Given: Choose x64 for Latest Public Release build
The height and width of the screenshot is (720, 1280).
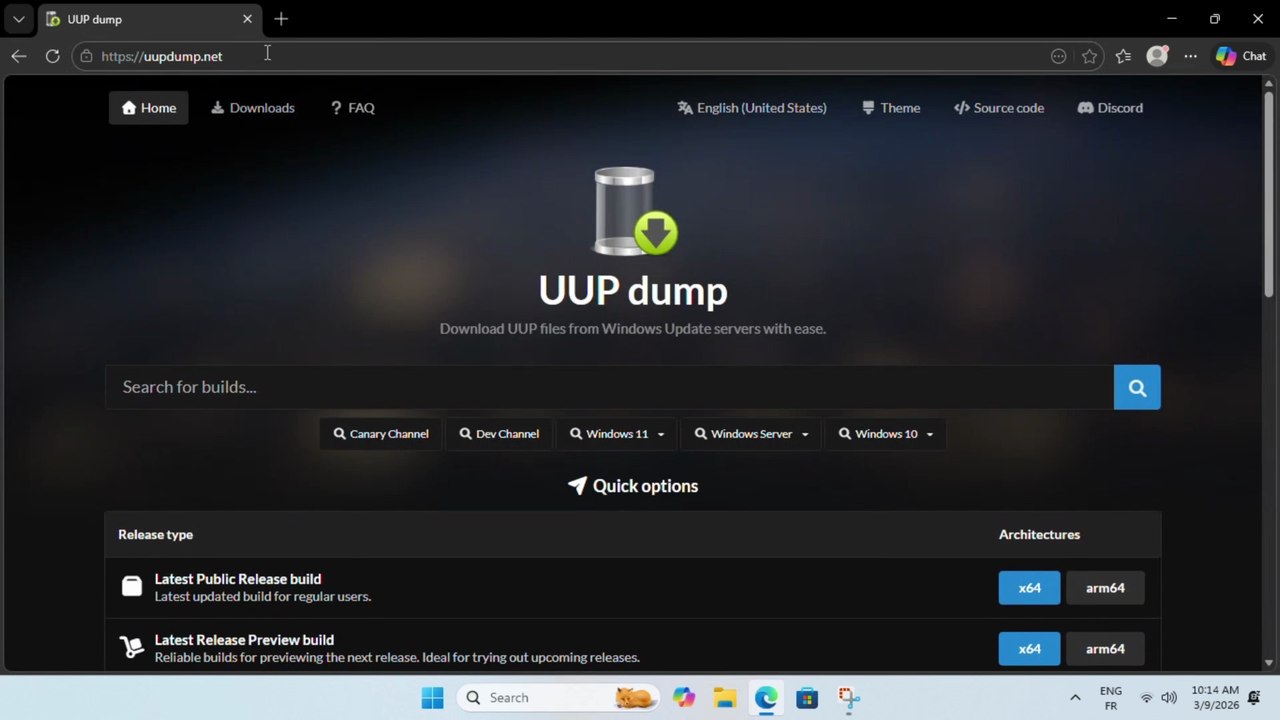Looking at the screenshot, I should (1029, 588).
